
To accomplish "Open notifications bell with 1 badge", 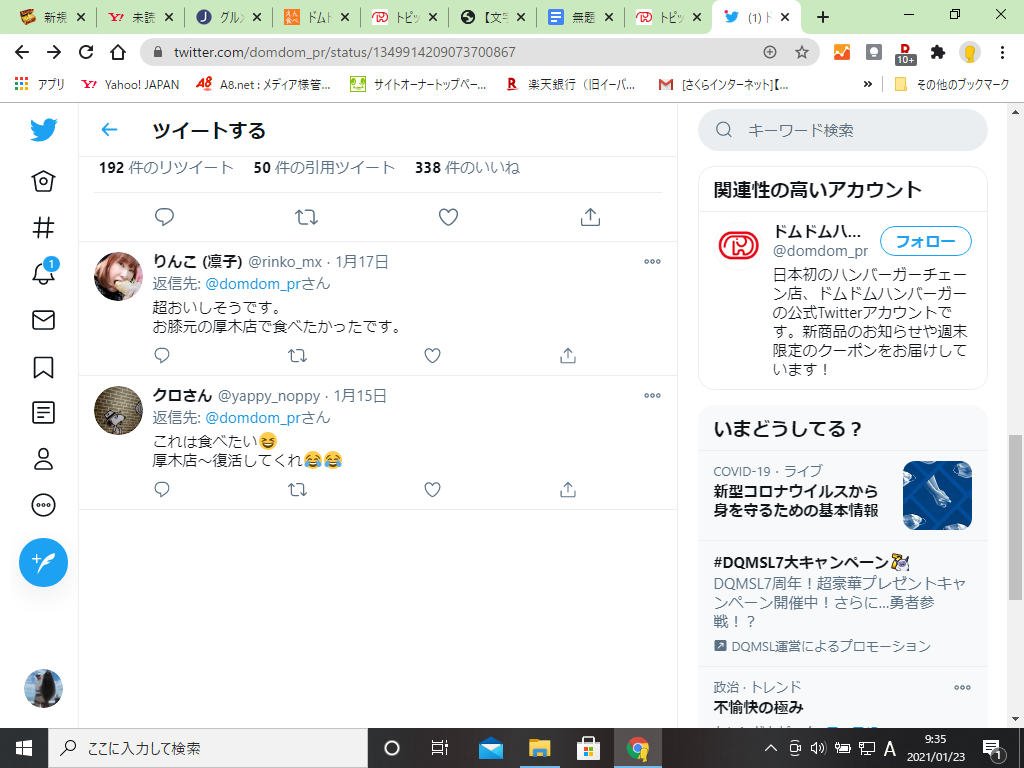I will 44,272.
